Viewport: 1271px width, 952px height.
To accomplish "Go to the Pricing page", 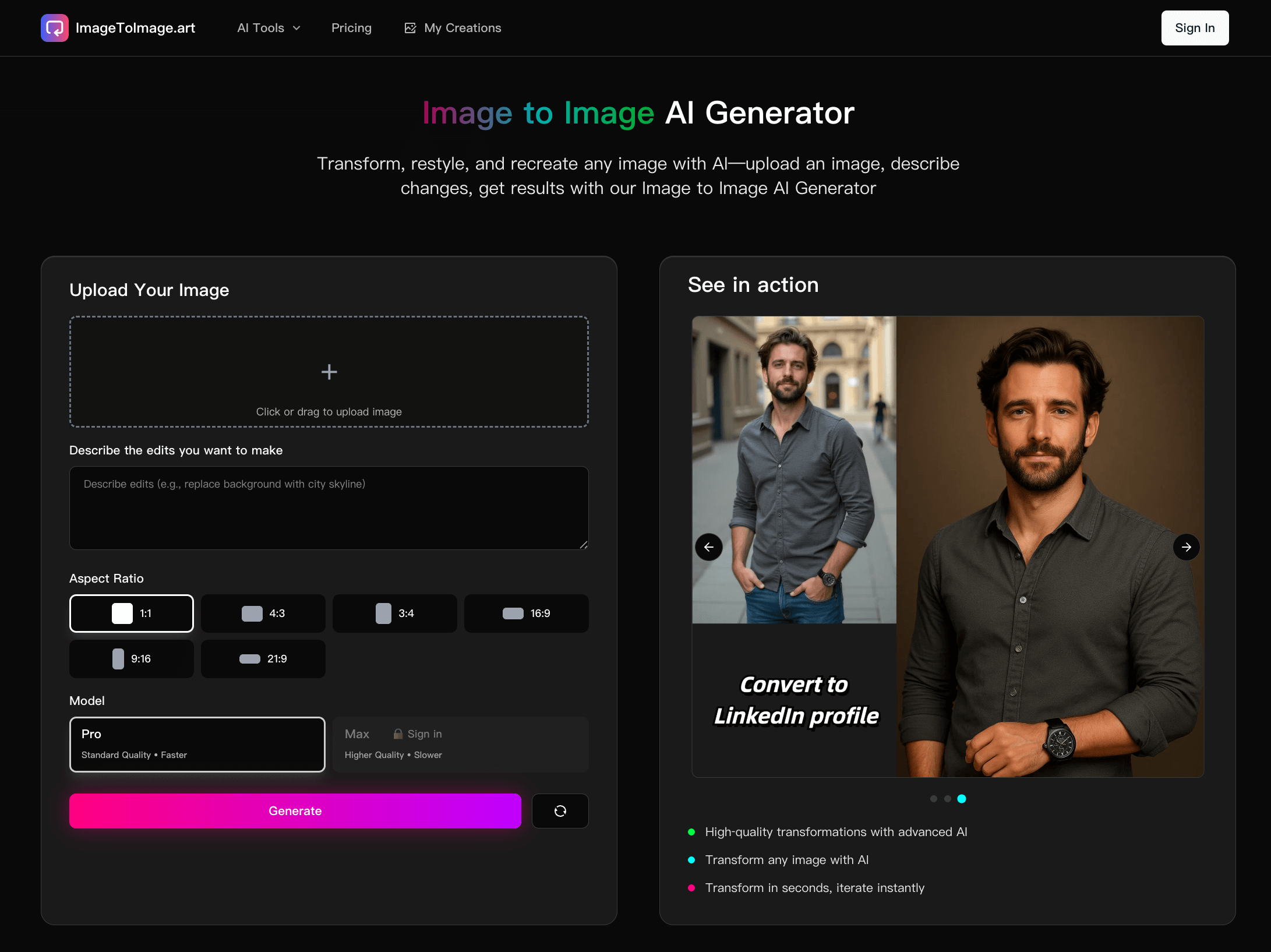I will click(x=351, y=28).
